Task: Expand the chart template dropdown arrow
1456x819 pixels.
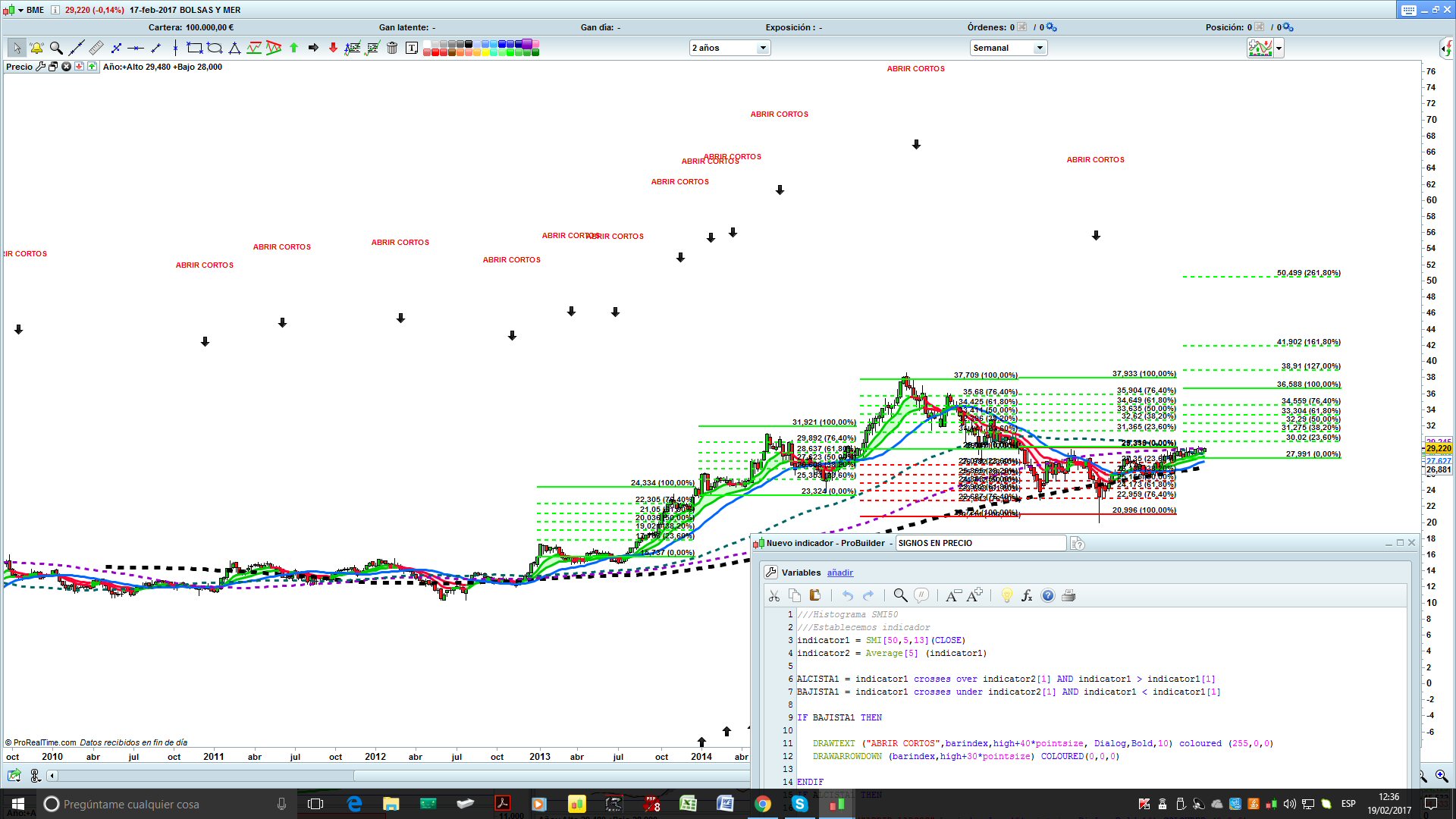Action: coord(1279,48)
